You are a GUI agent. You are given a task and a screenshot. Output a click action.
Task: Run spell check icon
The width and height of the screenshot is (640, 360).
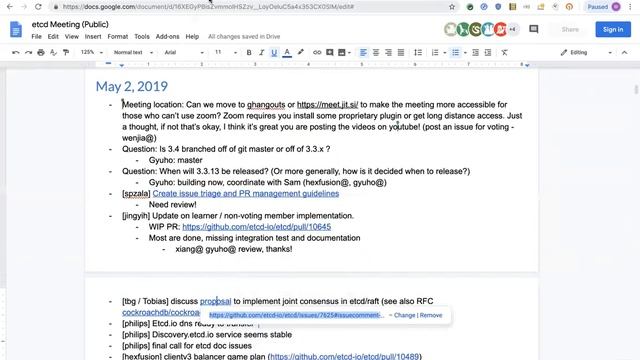click(x=53, y=52)
